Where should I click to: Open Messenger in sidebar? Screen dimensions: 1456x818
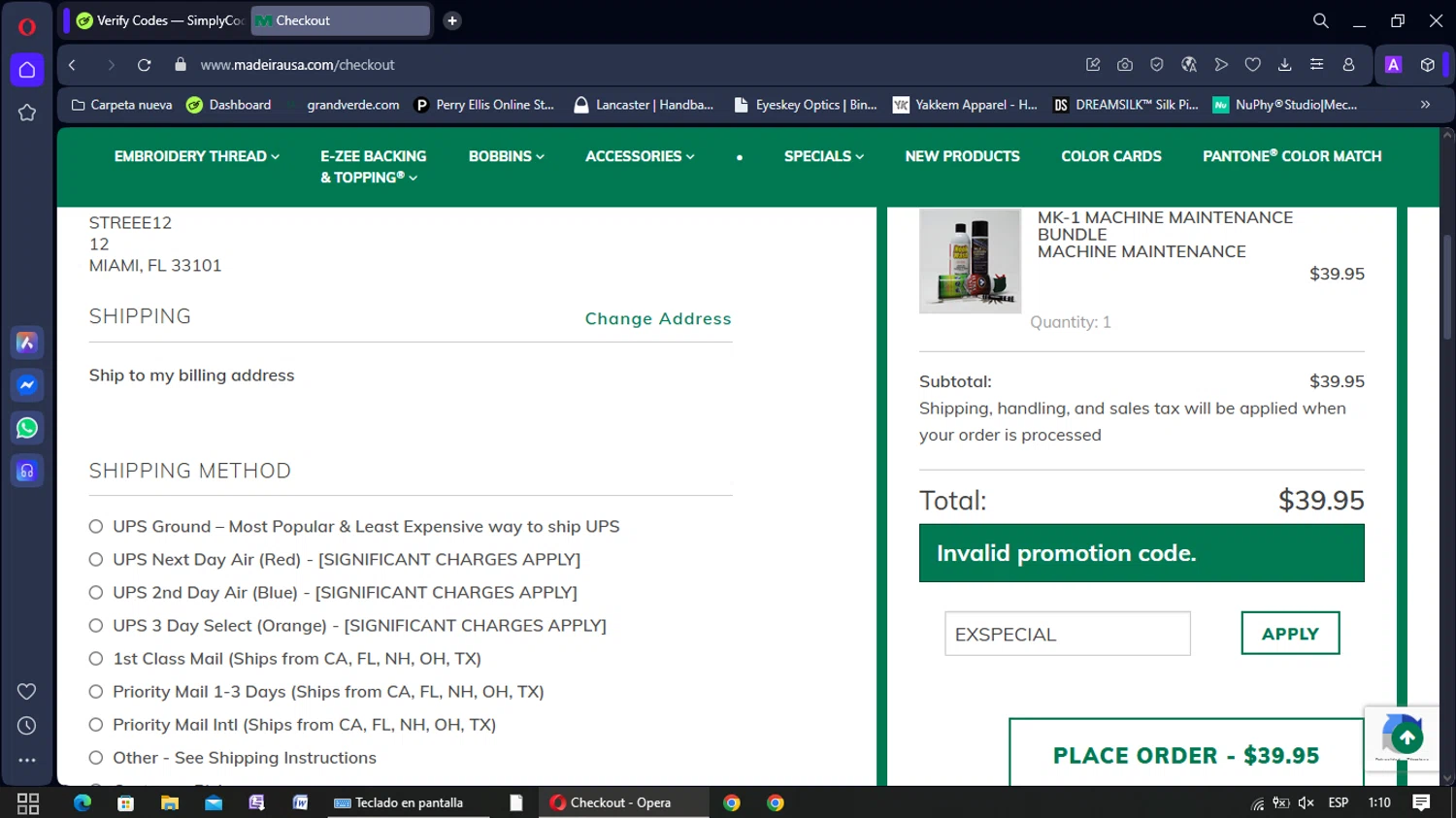click(x=27, y=385)
